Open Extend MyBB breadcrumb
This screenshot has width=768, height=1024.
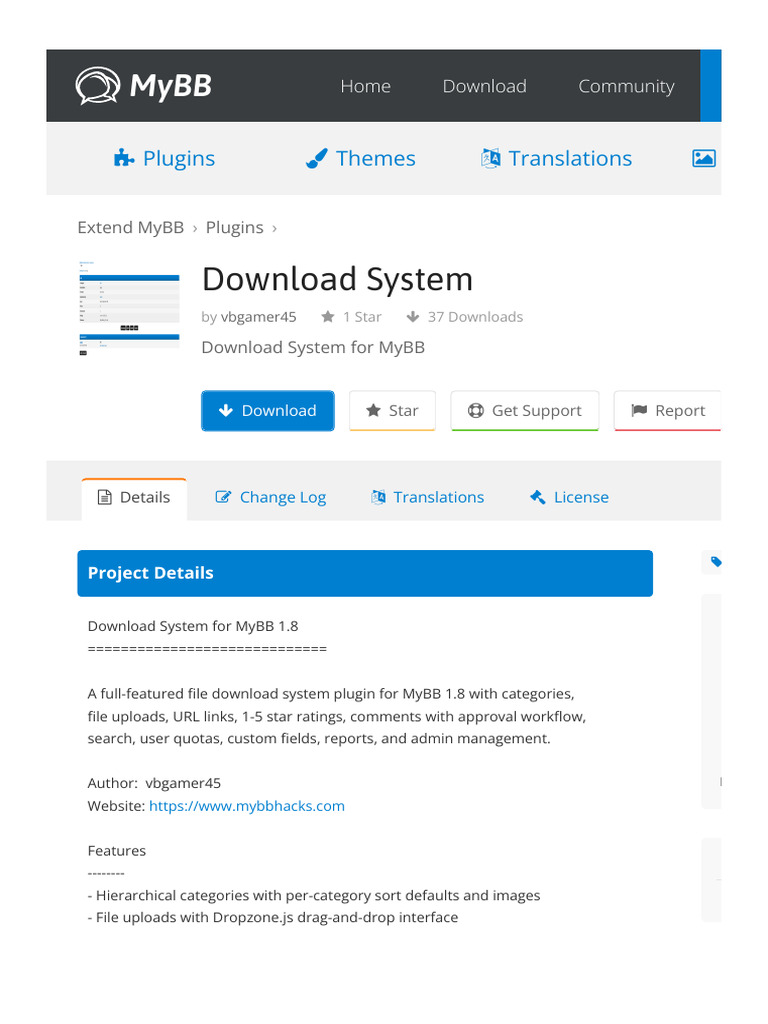coord(131,227)
